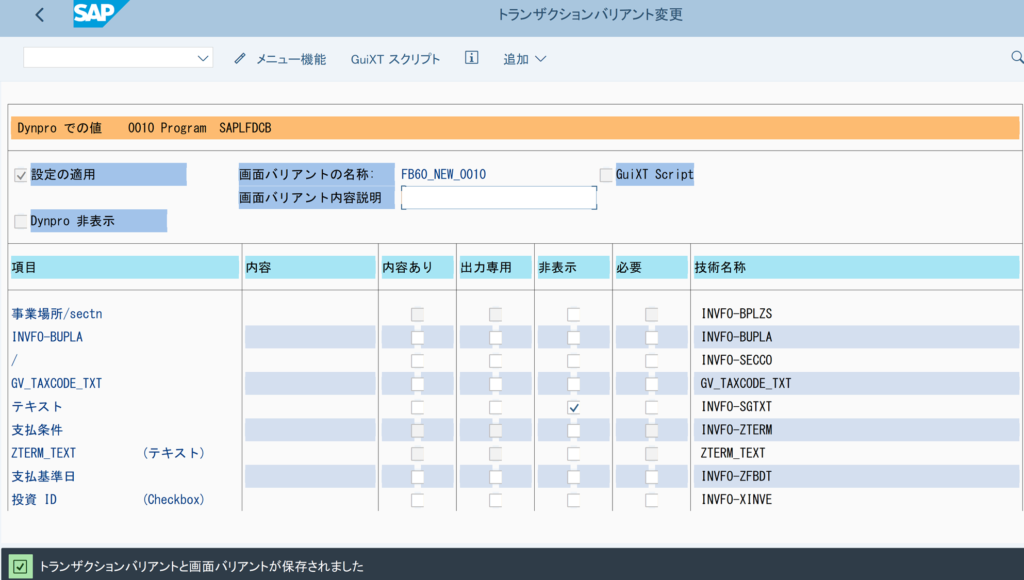Check 必要 for INVFO-ZFBDT row

click(x=651, y=477)
